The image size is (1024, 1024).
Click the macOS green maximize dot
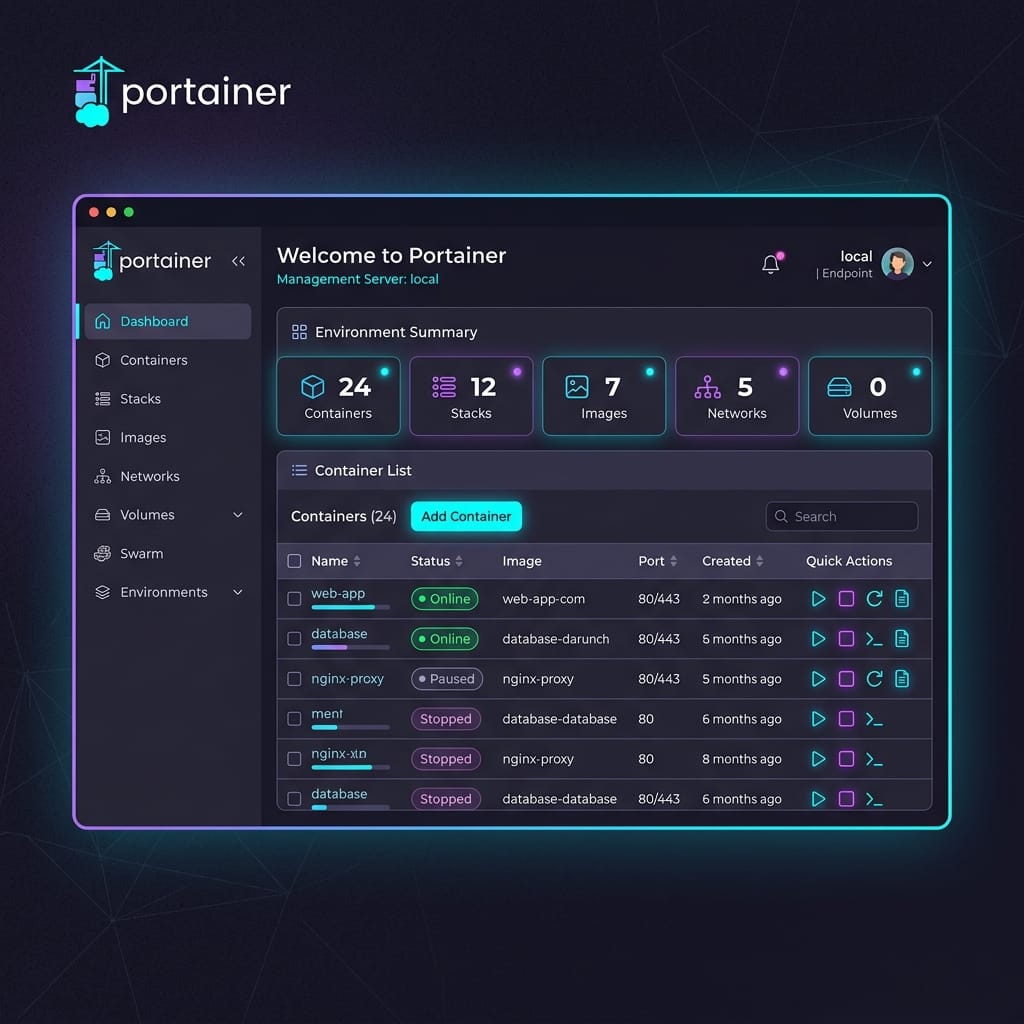click(129, 212)
